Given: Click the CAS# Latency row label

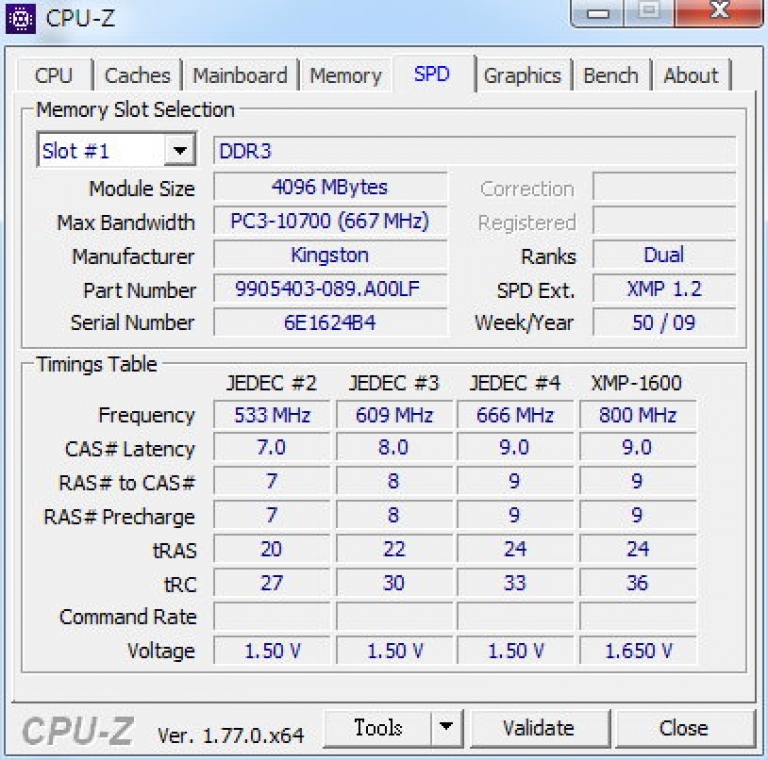Looking at the screenshot, I should coord(130,449).
